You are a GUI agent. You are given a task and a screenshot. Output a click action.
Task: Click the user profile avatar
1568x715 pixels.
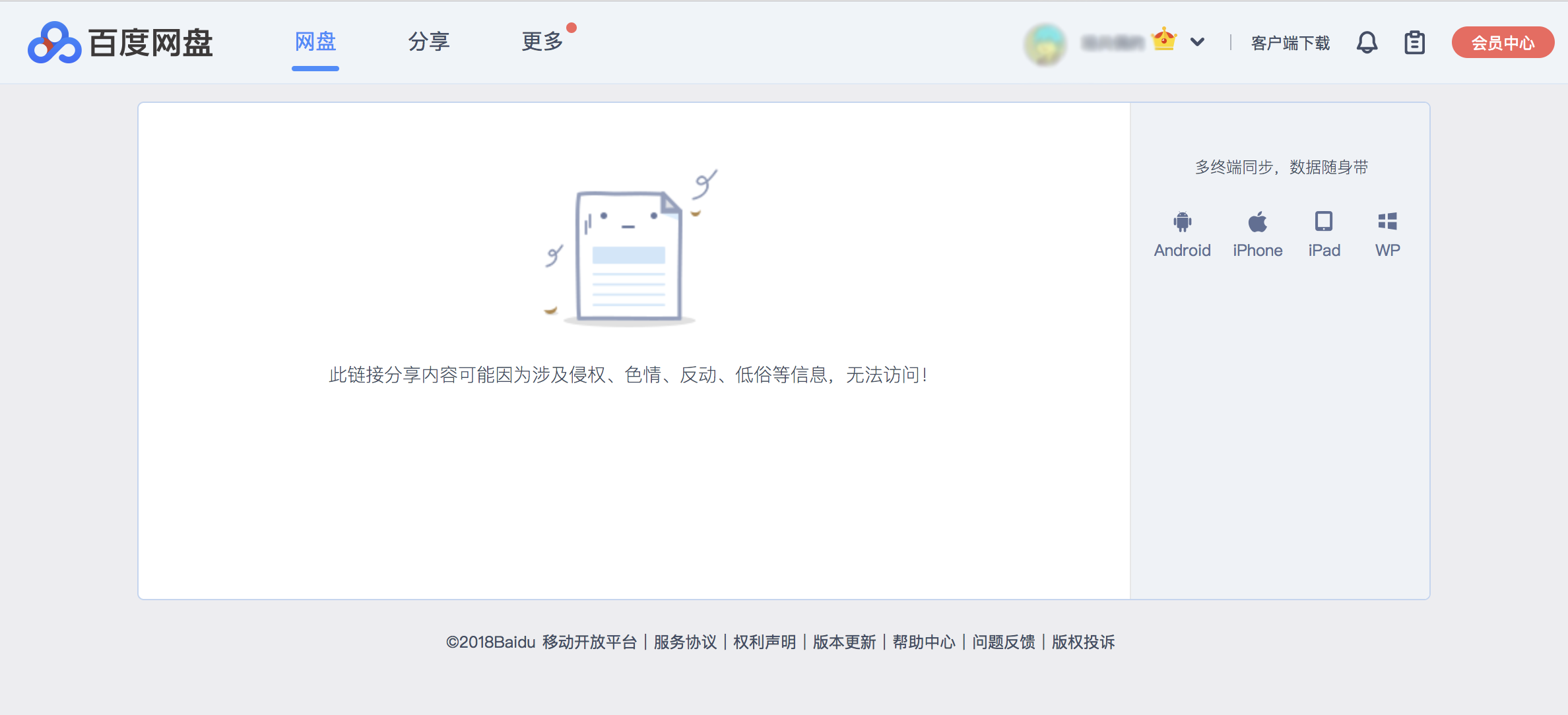[x=1045, y=44]
